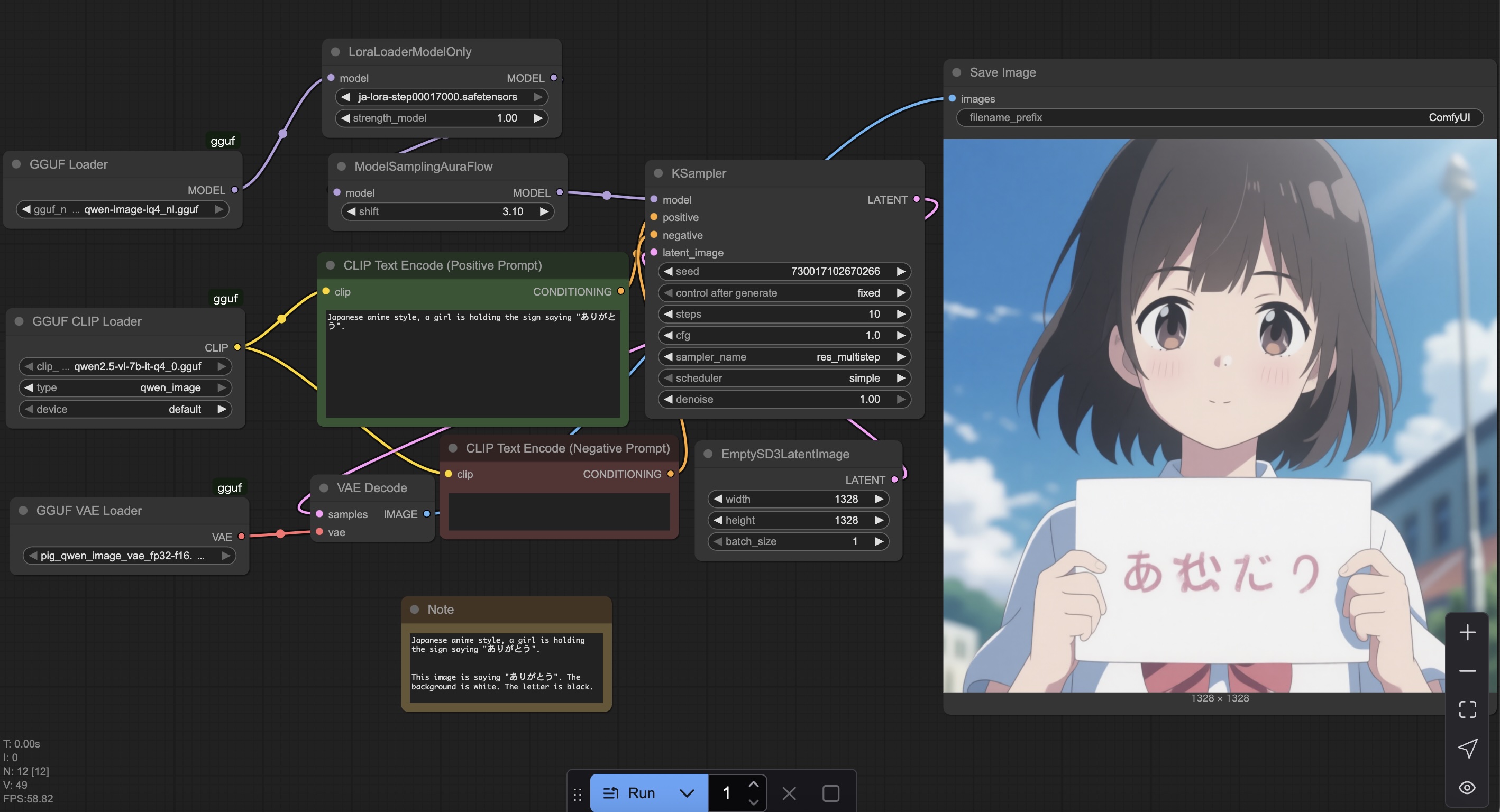
Task: Toggle link visibility eye icon
Action: click(1467, 788)
